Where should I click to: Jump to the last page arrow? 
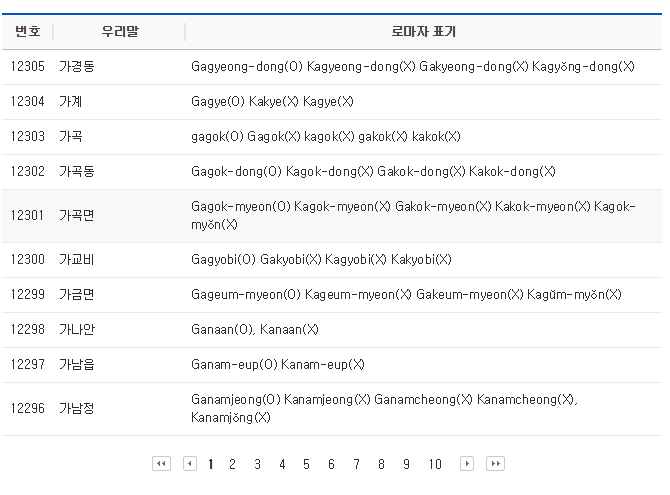(x=495, y=464)
